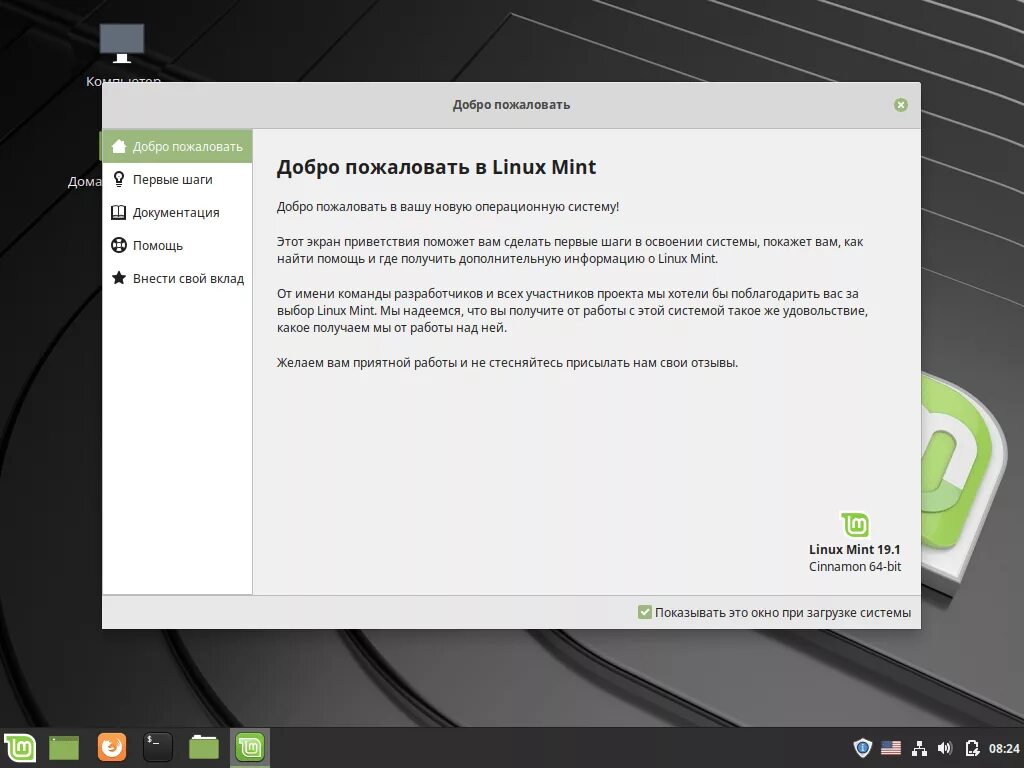1024x768 pixels.
Task: Click the Добро пожаловать window title bar
Action: tap(511, 105)
